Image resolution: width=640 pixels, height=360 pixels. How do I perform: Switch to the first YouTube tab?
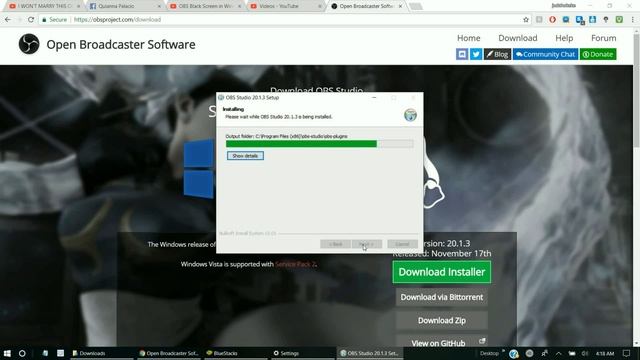tap(44, 6)
